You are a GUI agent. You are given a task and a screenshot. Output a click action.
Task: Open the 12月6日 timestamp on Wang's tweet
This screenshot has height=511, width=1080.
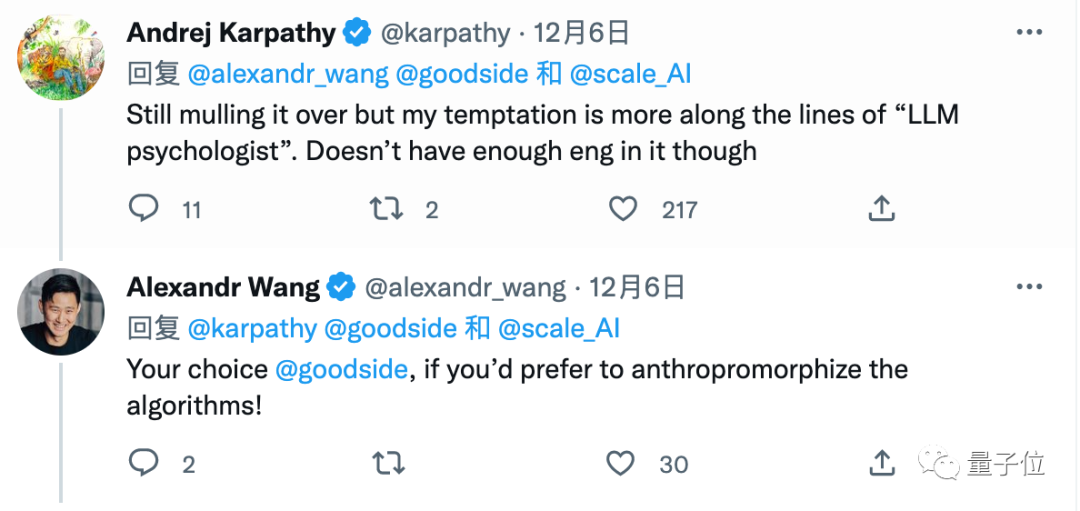click(637, 288)
